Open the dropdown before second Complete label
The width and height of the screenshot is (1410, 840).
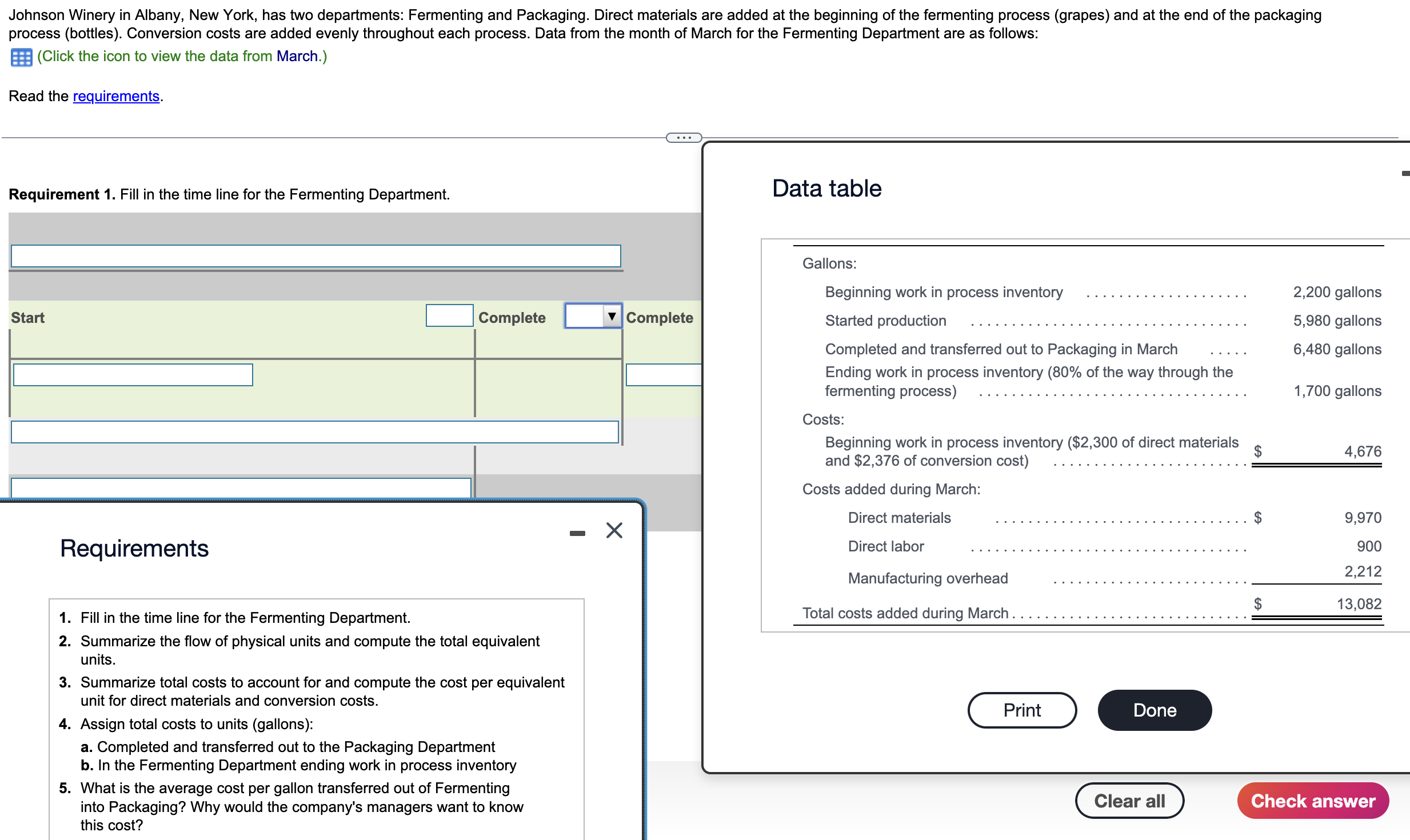[x=585, y=316]
